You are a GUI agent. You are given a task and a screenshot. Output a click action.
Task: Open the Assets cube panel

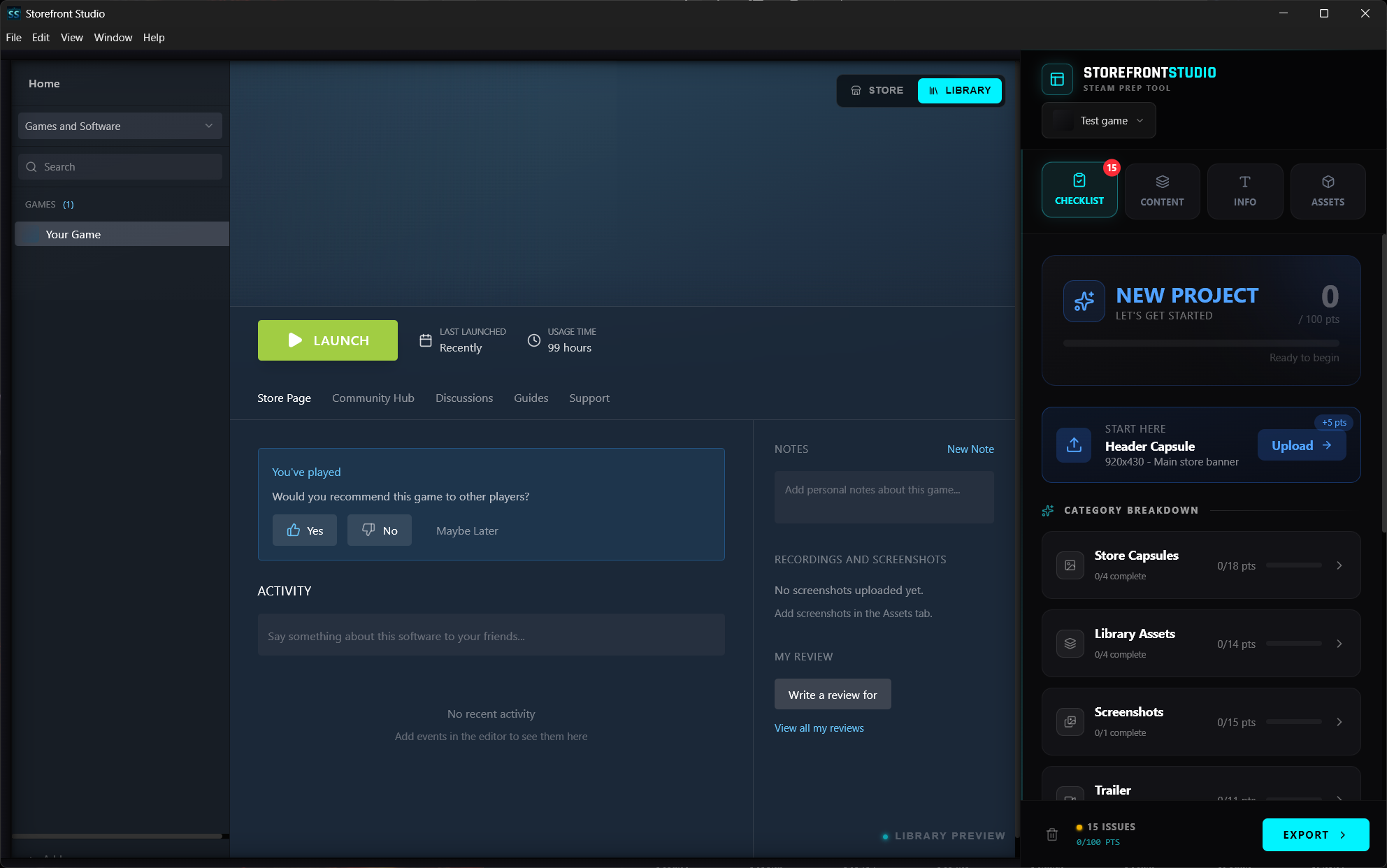pyautogui.click(x=1328, y=191)
